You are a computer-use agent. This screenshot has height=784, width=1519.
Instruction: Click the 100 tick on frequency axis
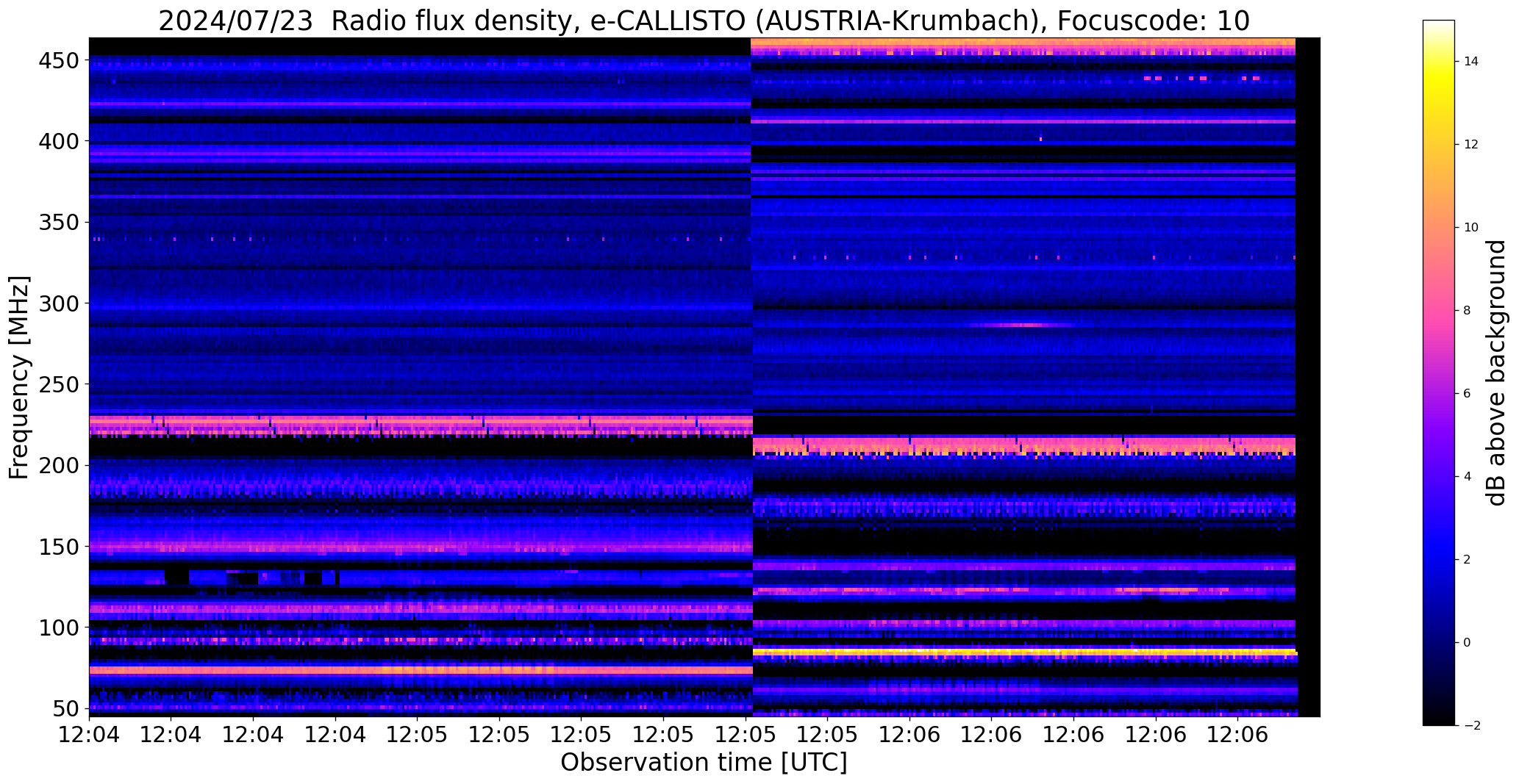57,627
